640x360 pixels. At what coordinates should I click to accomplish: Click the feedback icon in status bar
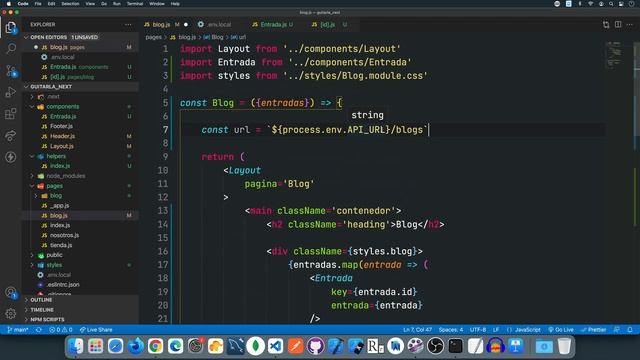pos(617,330)
